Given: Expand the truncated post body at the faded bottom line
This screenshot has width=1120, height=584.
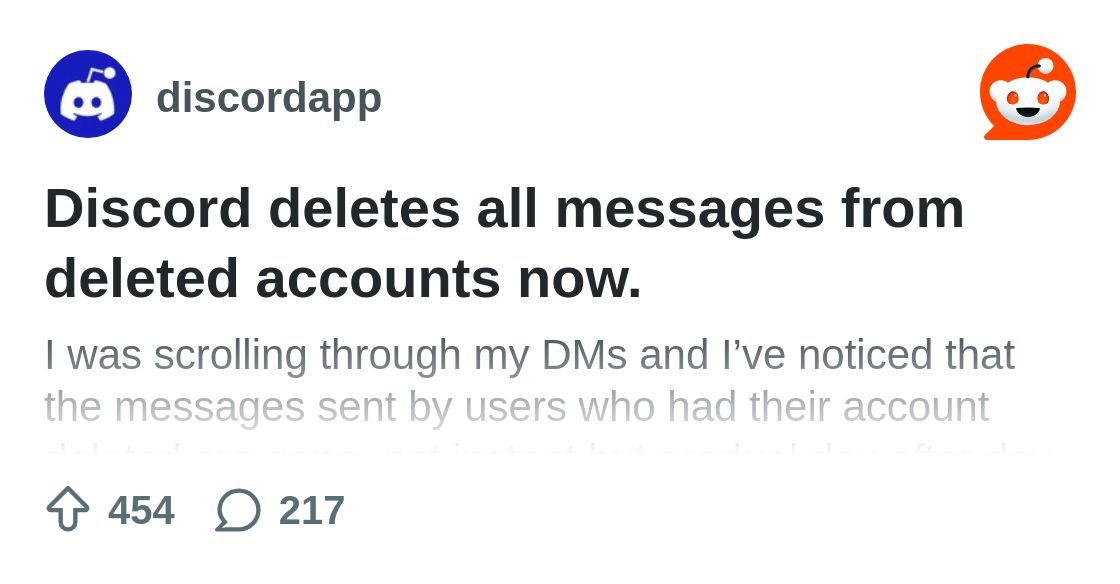Looking at the screenshot, I should tap(549, 453).
